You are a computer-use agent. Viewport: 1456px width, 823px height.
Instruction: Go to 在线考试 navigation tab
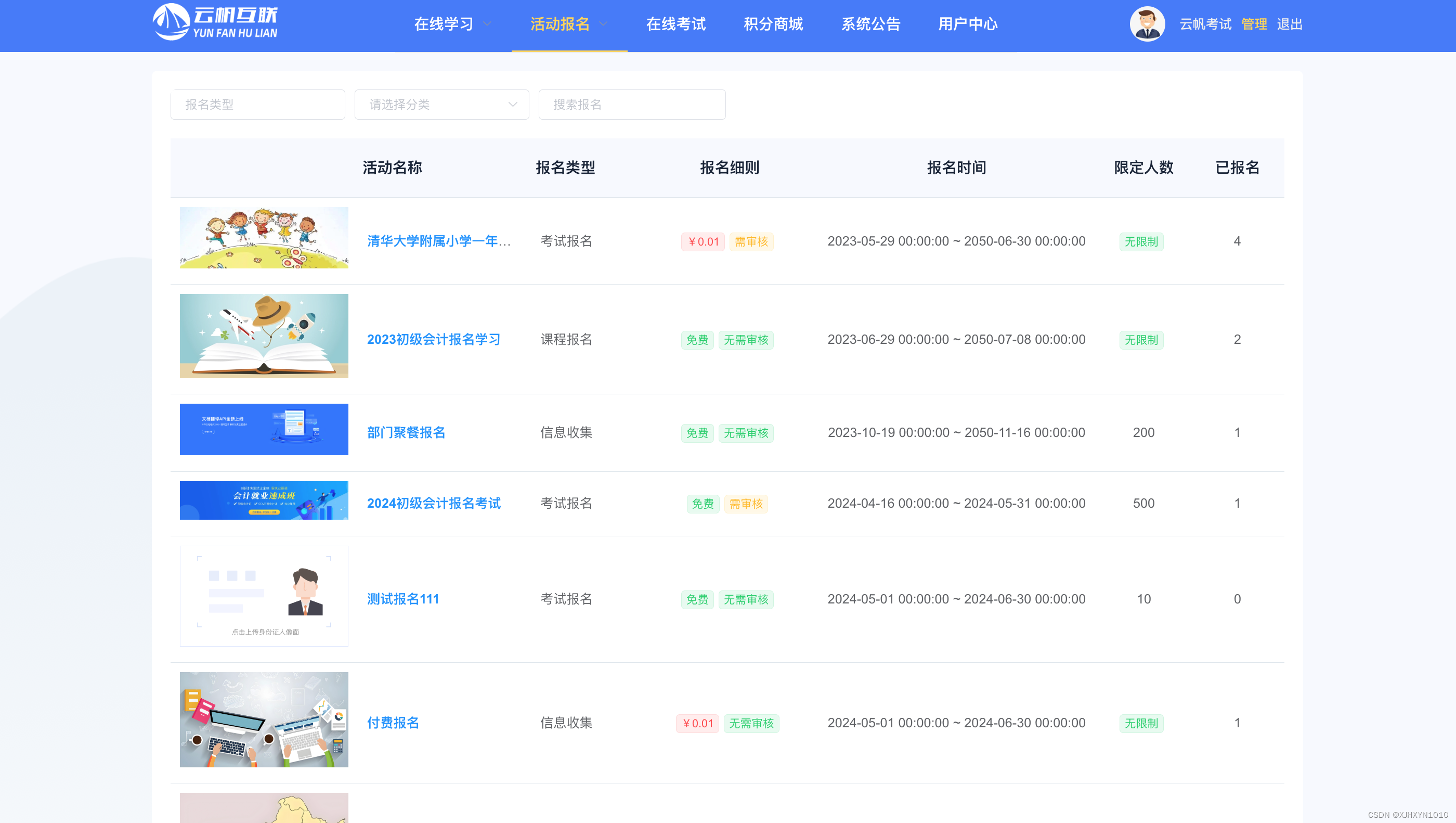676,24
